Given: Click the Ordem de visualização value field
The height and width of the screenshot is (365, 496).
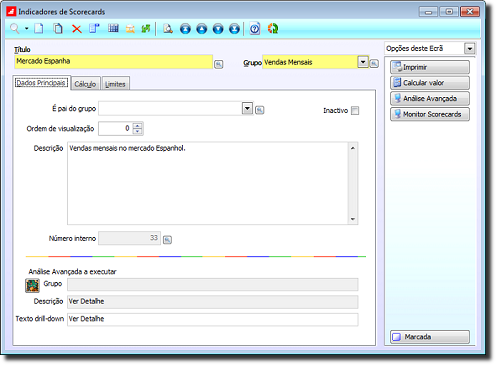Looking at the screenshot, I should (115, 128).
